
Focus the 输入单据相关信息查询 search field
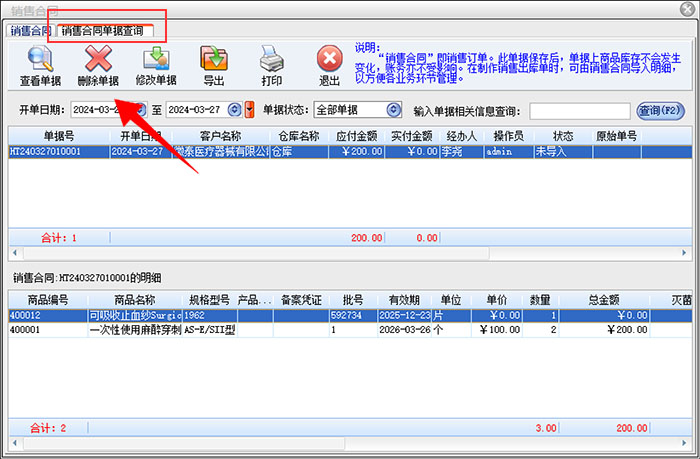pyautogui.click(x=579, y=110)
